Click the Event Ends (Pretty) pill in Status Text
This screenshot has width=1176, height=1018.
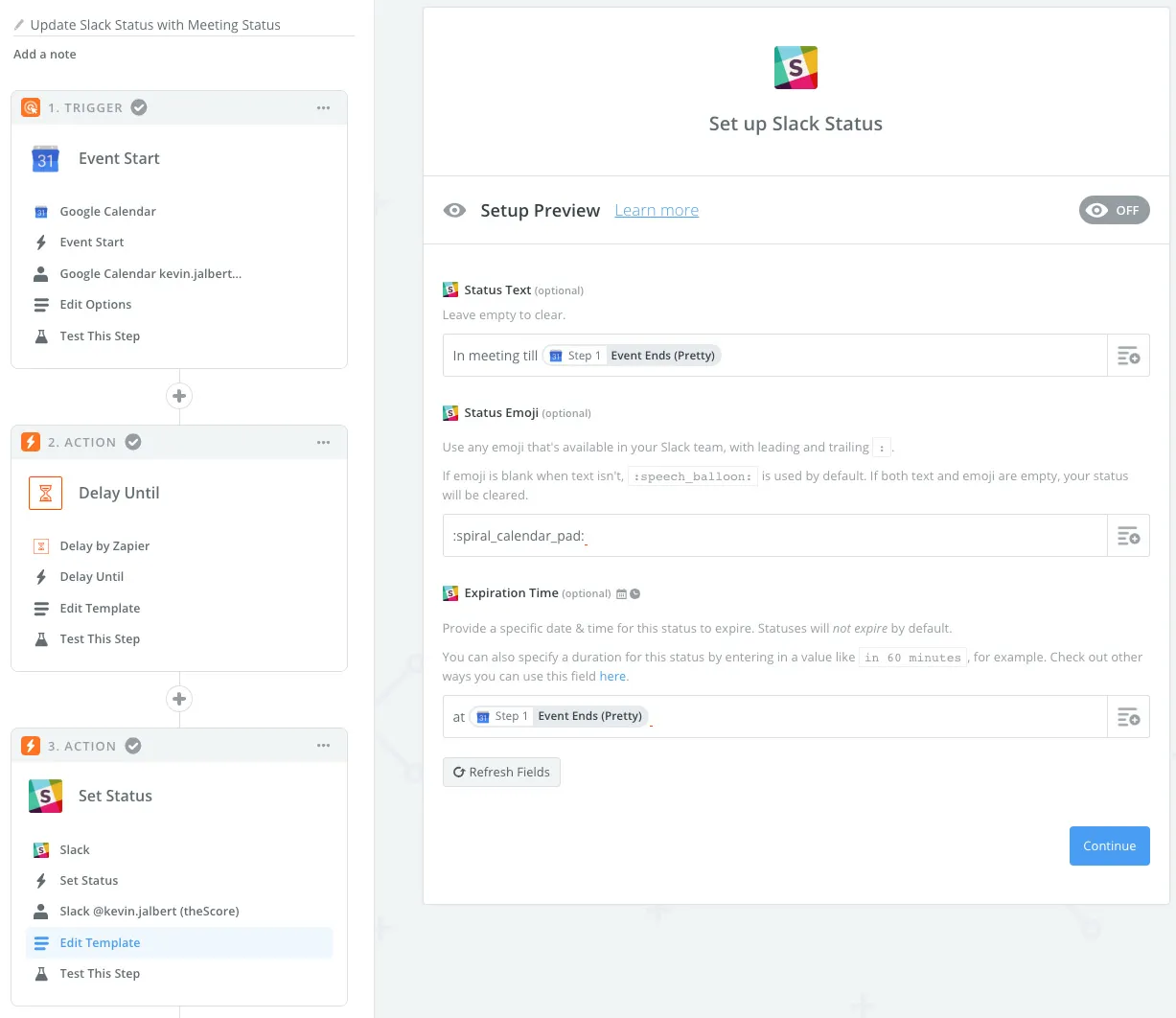[x=632, y=356]
